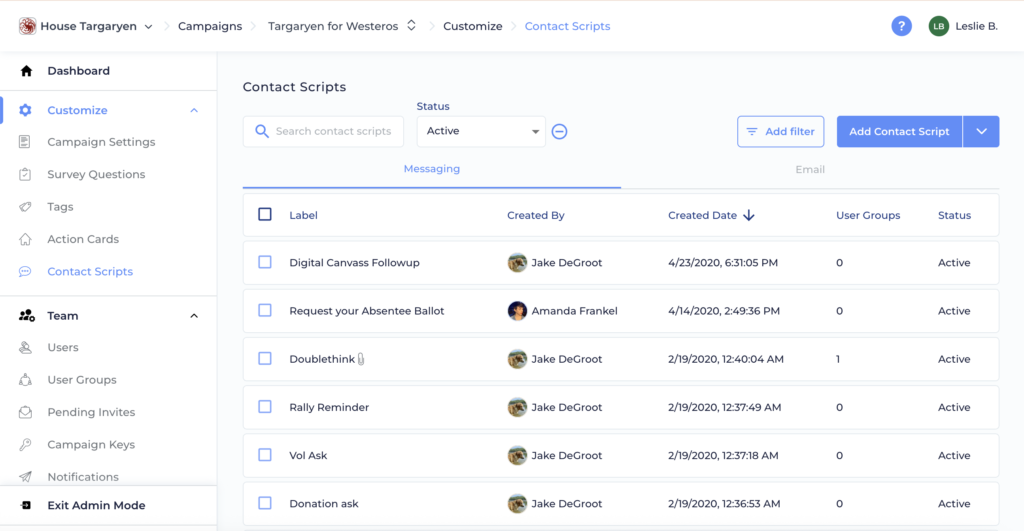Image resolution: width=1024 pixels, height=531 pixels.
Task: Click the Created By column header
Action: 536,215
